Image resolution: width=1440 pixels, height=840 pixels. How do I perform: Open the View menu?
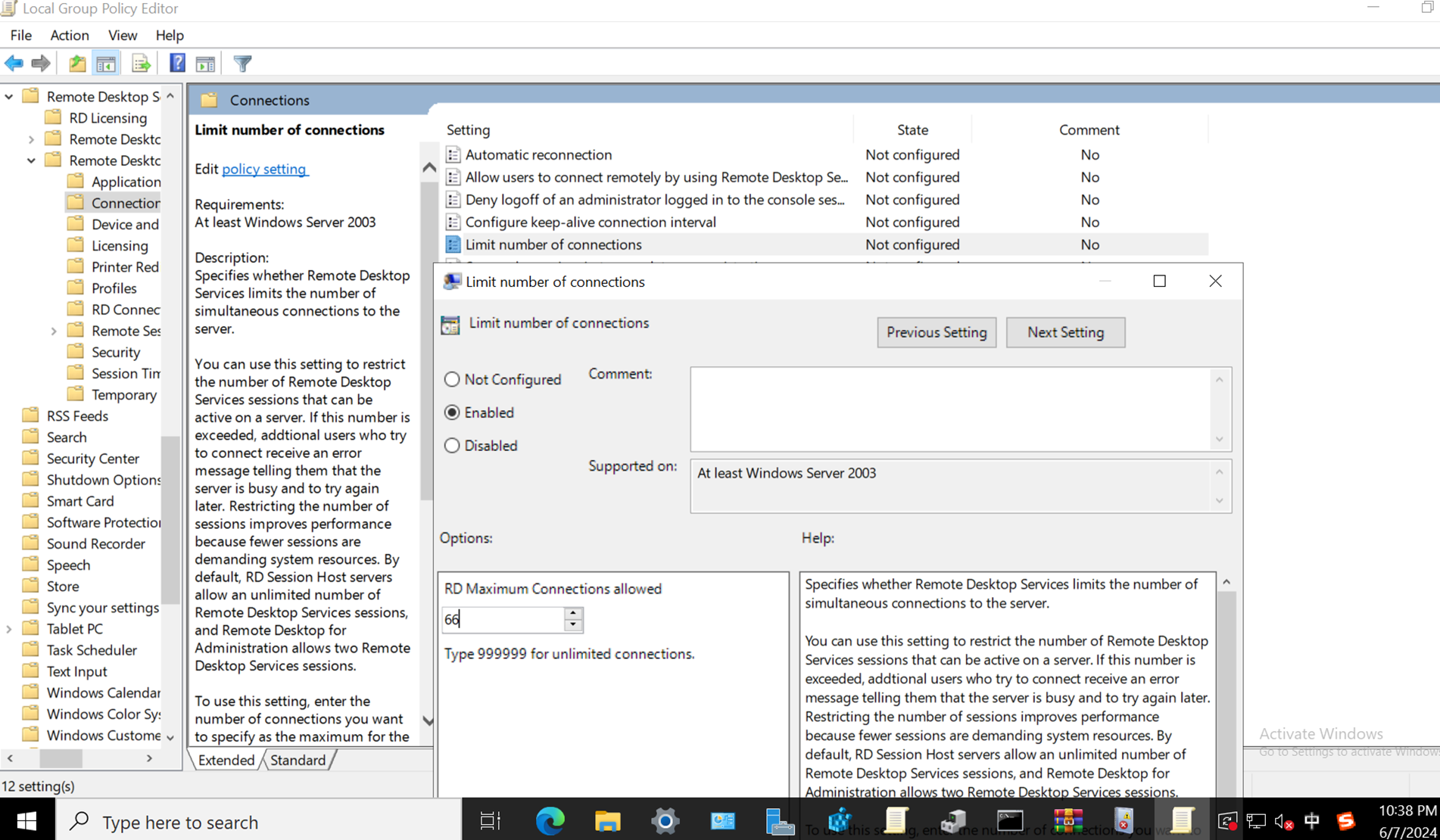pos(123,36)
